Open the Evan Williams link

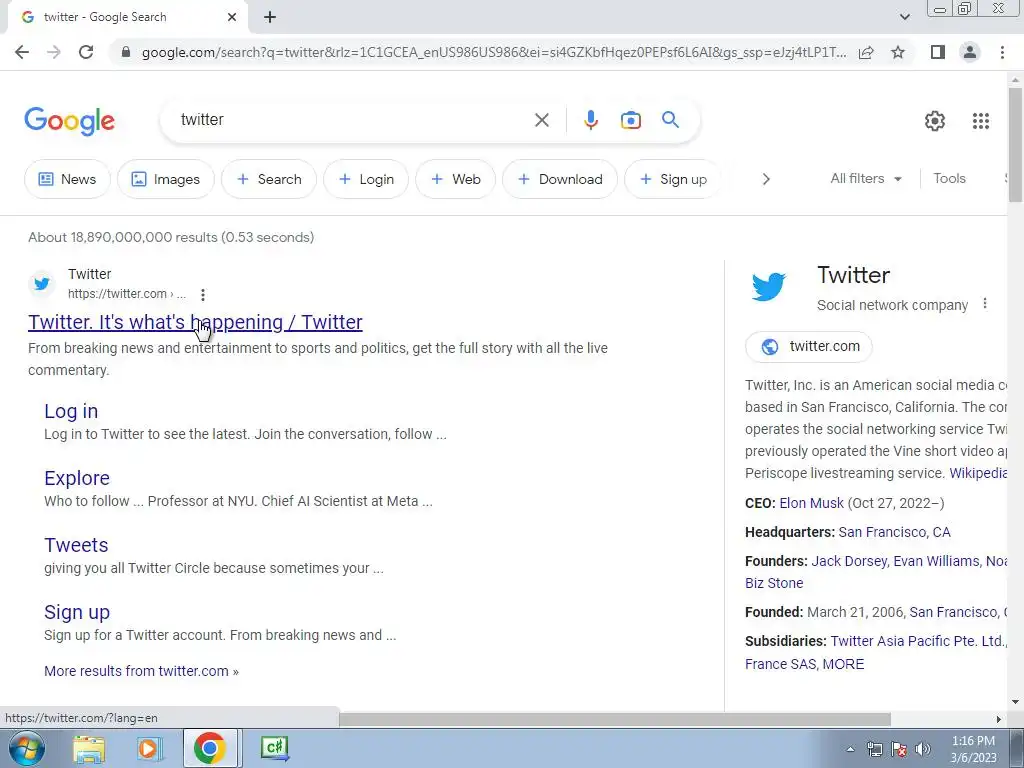point(936,561)
